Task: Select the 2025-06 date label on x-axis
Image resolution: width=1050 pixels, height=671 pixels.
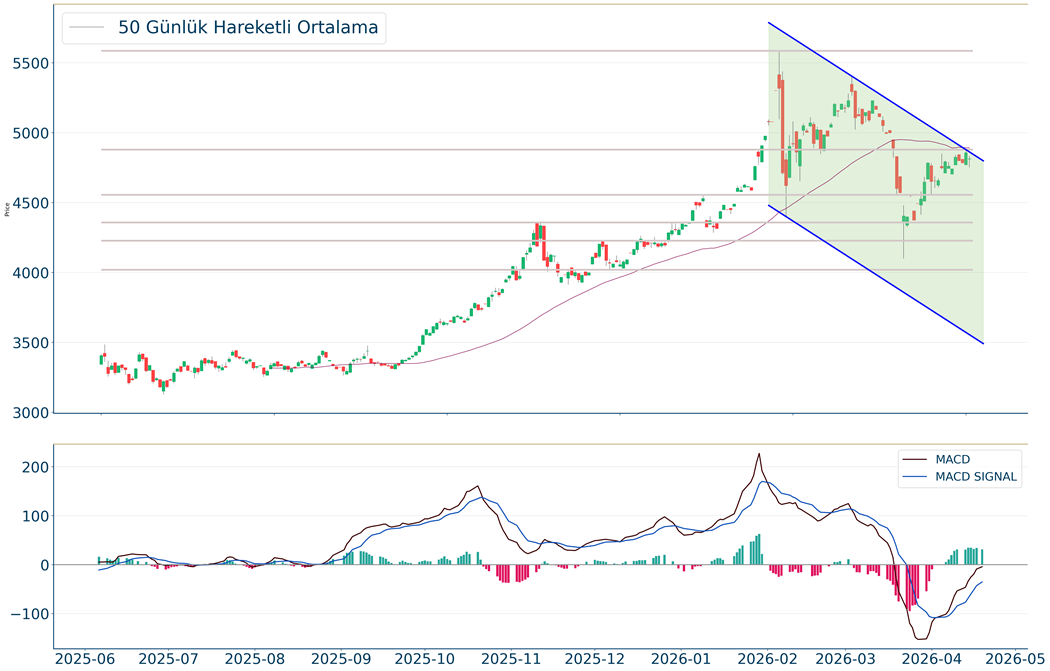Action: coord(85,659)
